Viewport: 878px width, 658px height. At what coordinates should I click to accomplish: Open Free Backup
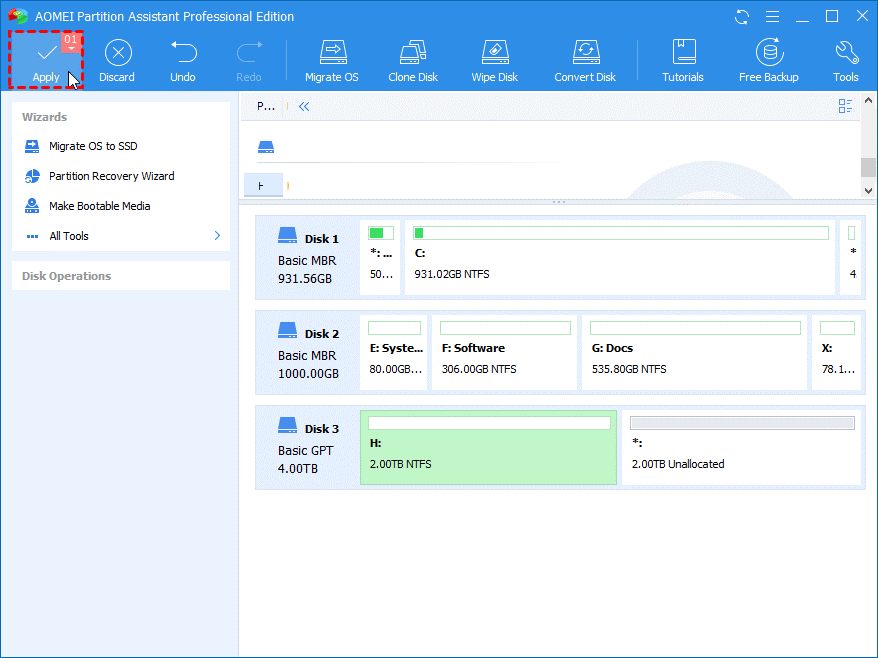tap(769, 60)
